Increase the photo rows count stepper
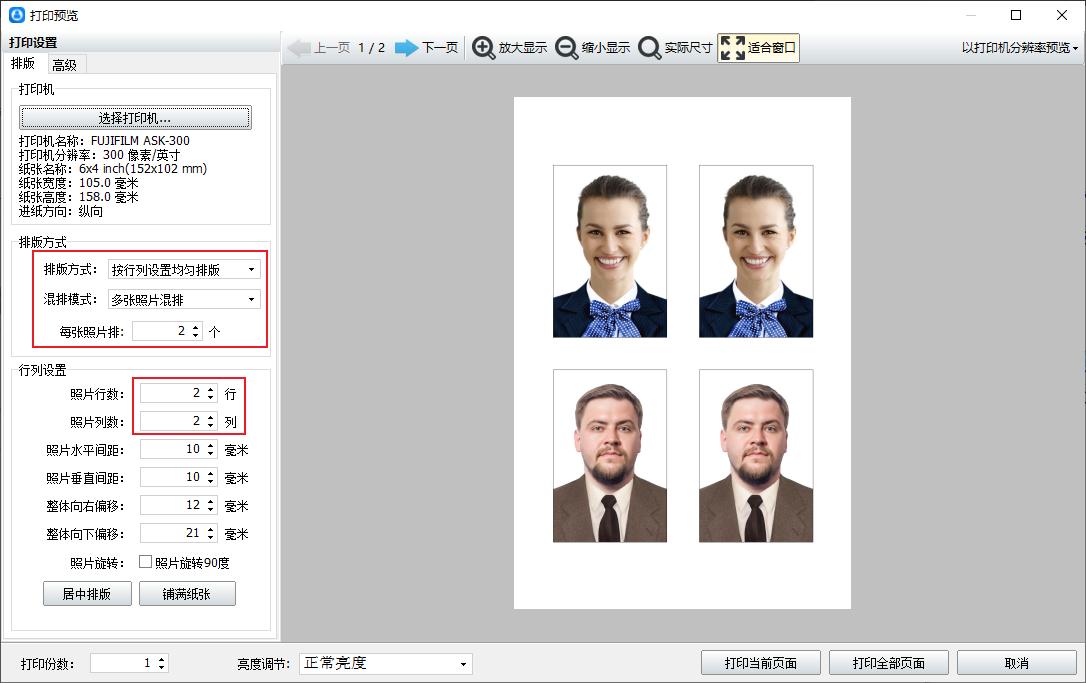 [x=211, y=390]
